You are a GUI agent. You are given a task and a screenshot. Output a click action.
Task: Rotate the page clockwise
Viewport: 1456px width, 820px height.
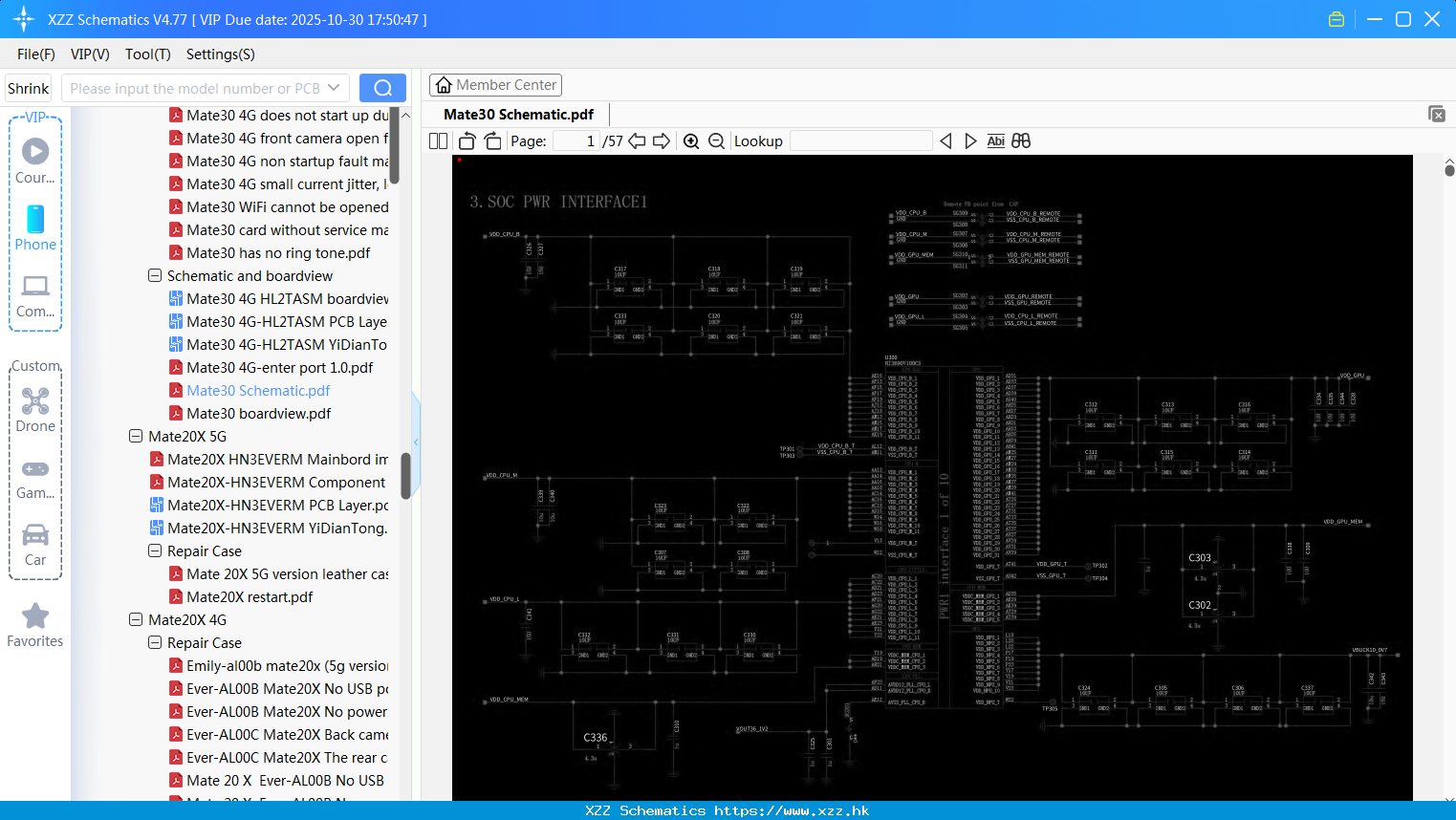492,140
